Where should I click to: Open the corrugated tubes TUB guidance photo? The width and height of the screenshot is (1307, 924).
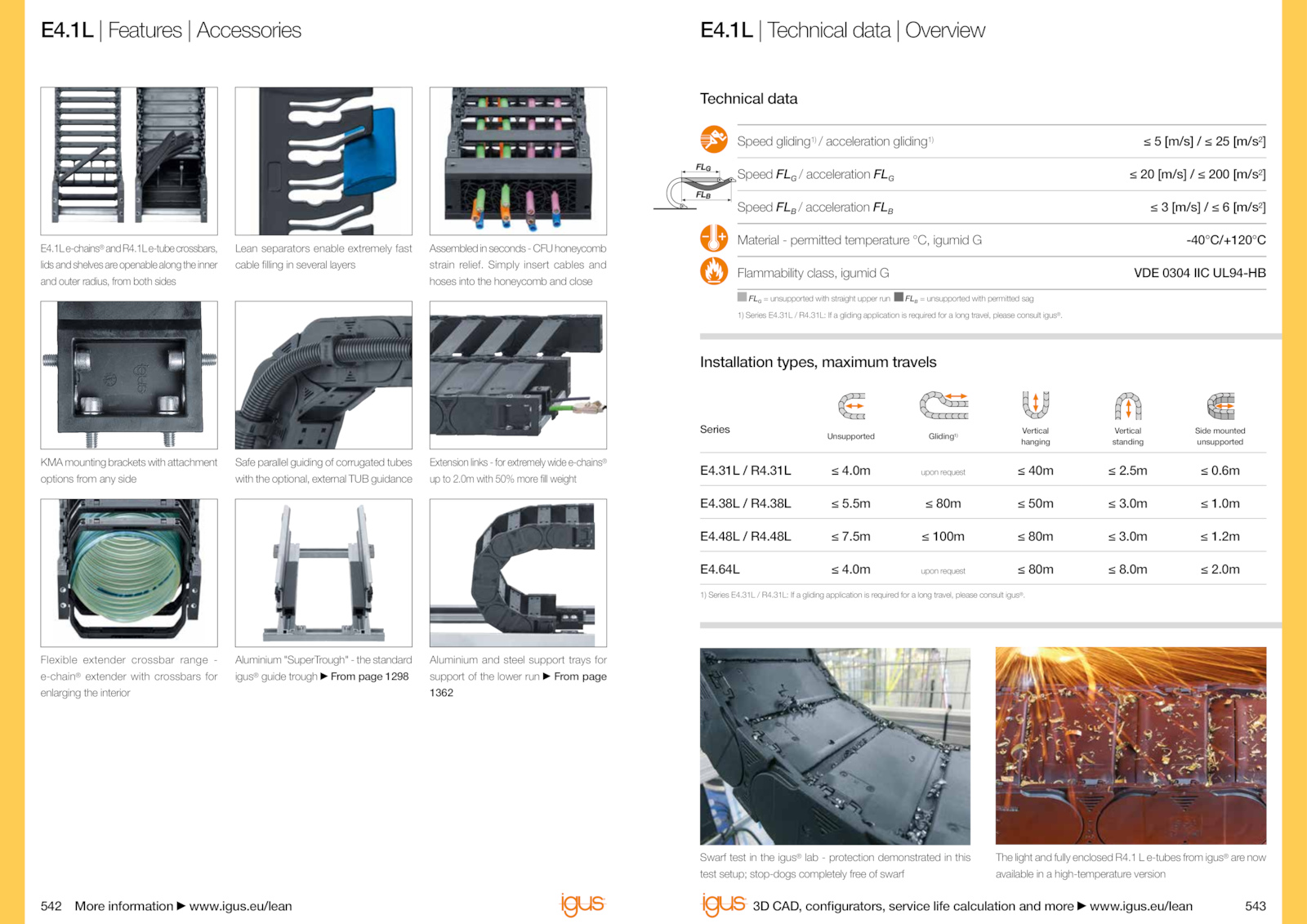pyautogui.click(x=323, y=375)
